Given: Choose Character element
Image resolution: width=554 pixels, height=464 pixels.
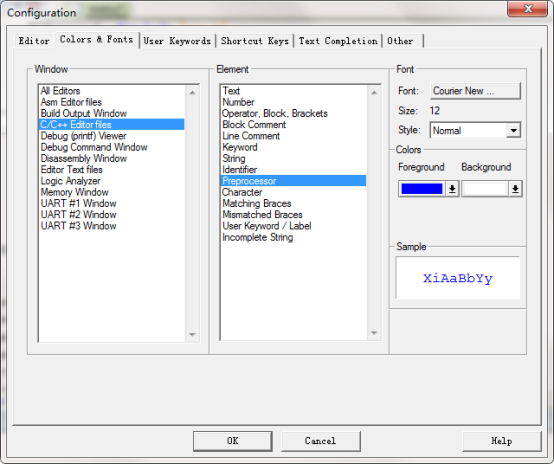Looking at the screenshot, I should (293, 192).
